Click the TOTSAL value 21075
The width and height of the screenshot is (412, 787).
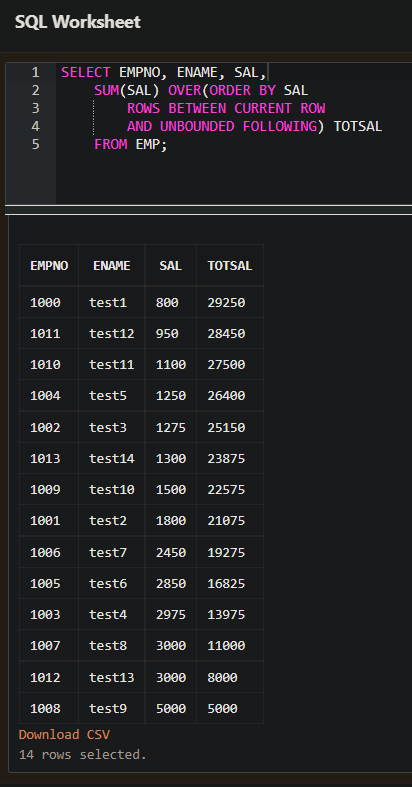pos(230,520)
